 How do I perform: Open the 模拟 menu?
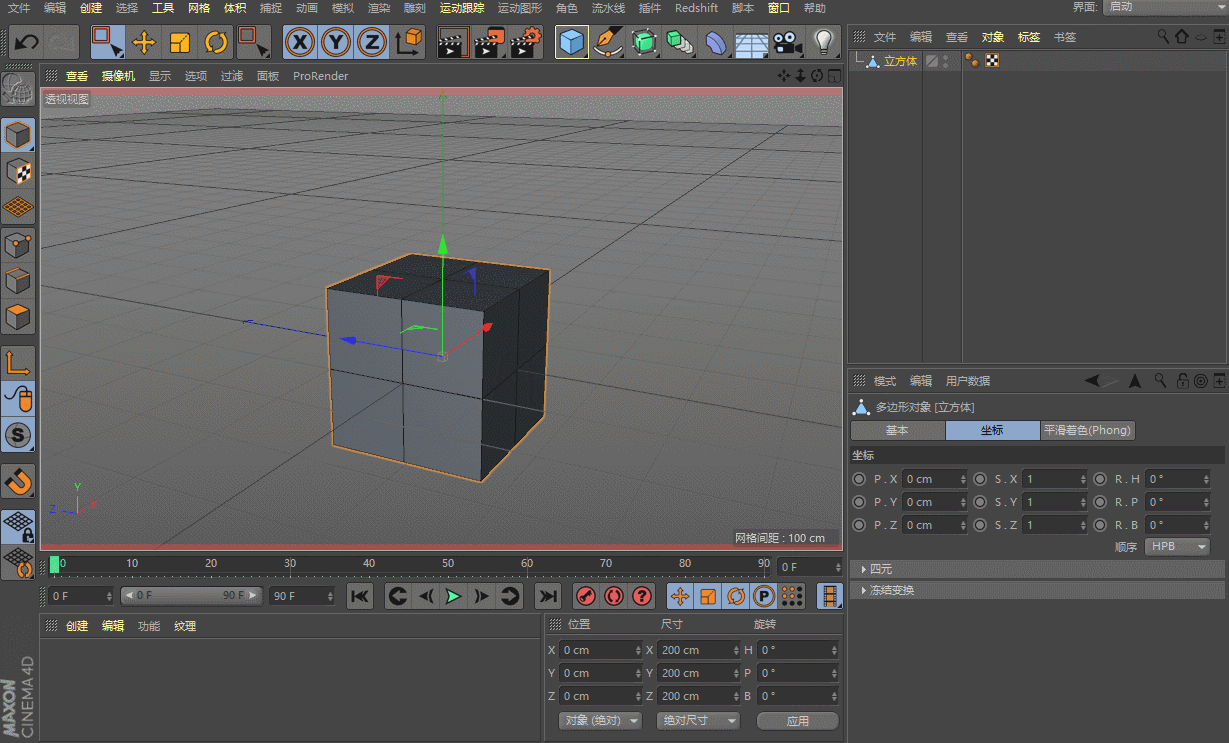point(342,8)
